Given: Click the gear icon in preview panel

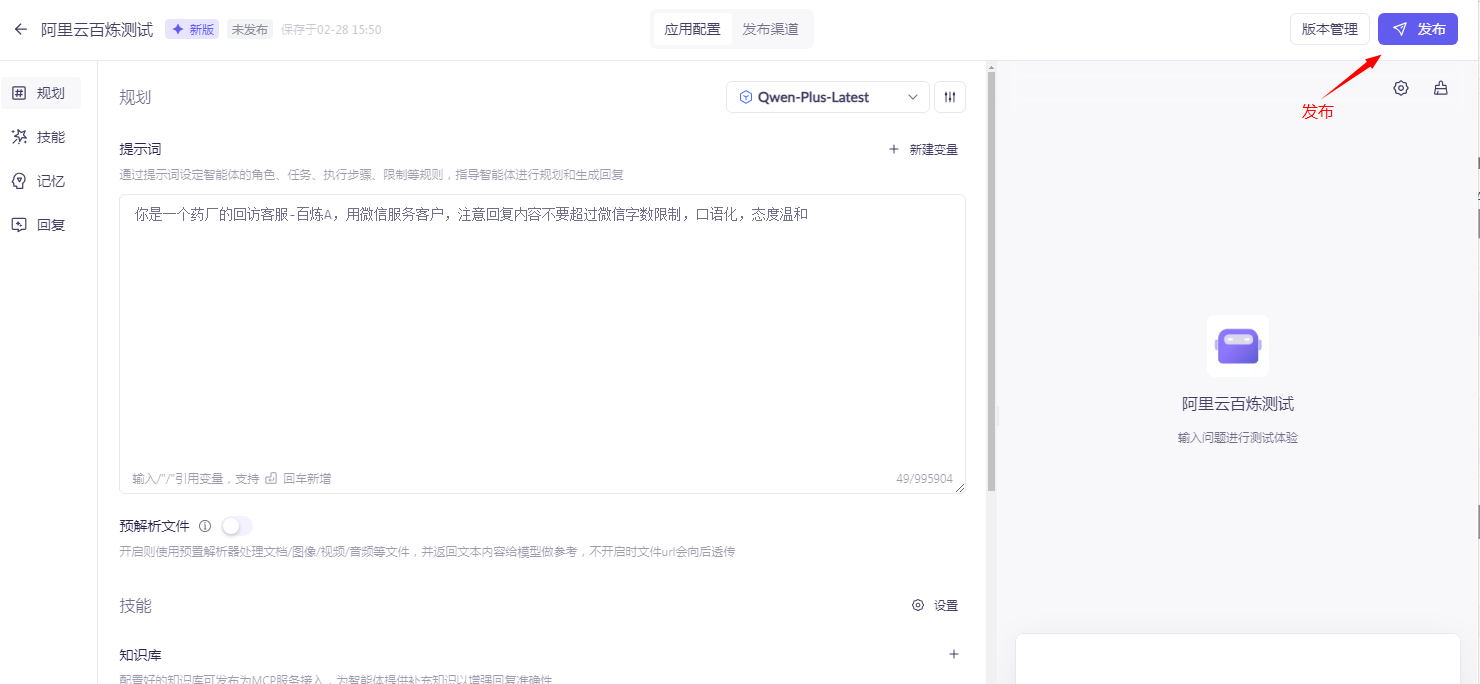Looking at the screenshot, I should [x=1401, y=88].
